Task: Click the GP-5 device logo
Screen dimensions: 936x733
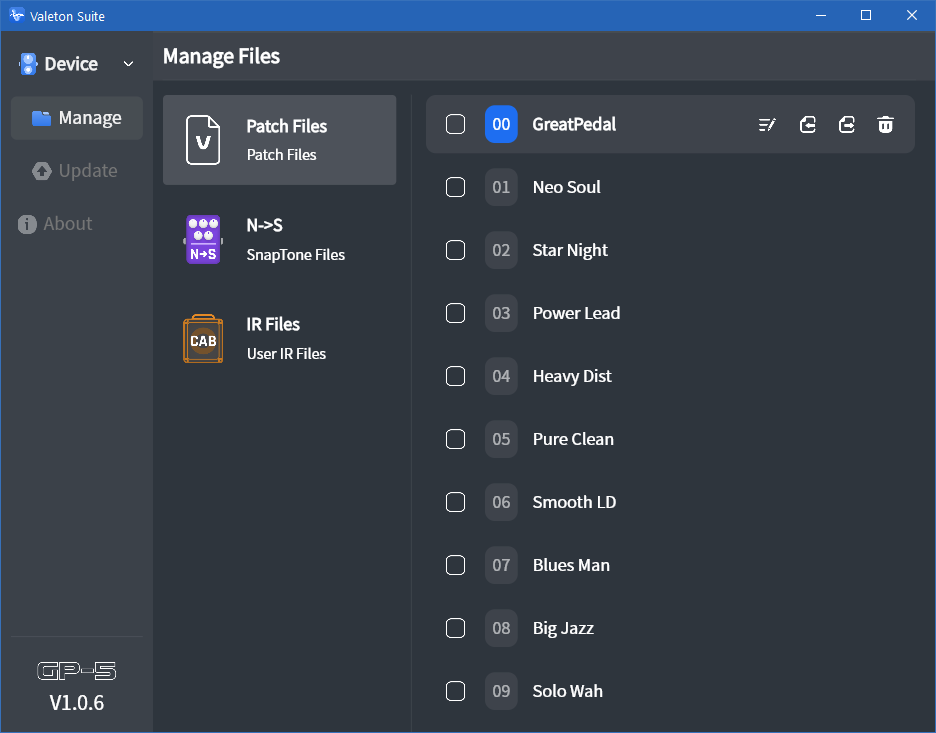Action: [x=76, y=671]
